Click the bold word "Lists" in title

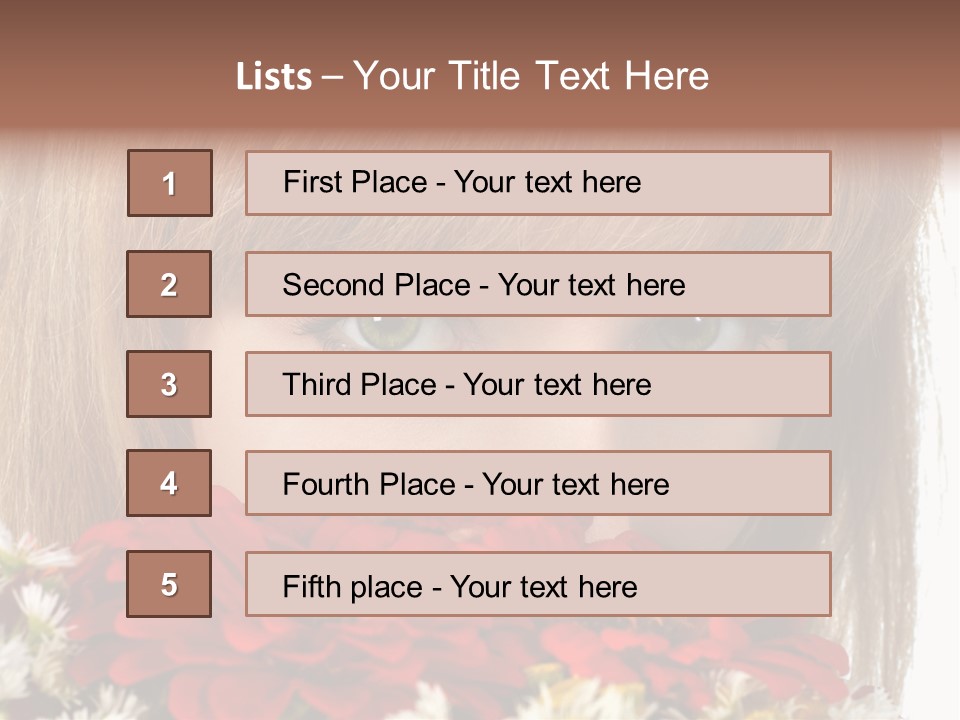click(273, 77)
